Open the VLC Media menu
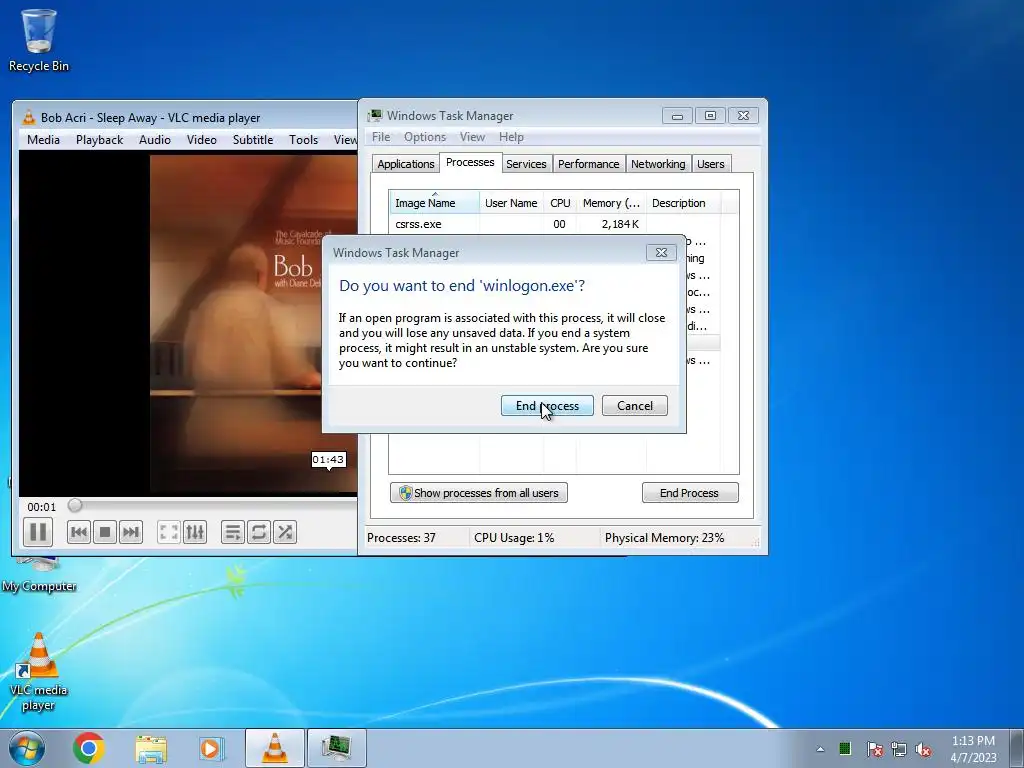The width and height of the screenshot is (1024, 768). coord(43,140)
